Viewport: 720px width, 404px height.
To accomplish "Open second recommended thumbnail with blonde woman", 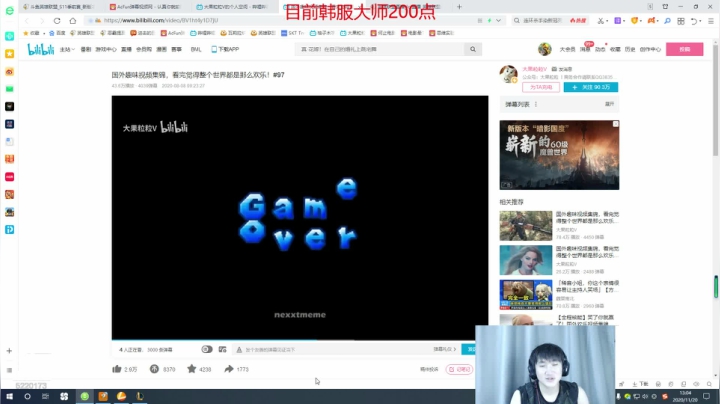I will coord(526,260).
